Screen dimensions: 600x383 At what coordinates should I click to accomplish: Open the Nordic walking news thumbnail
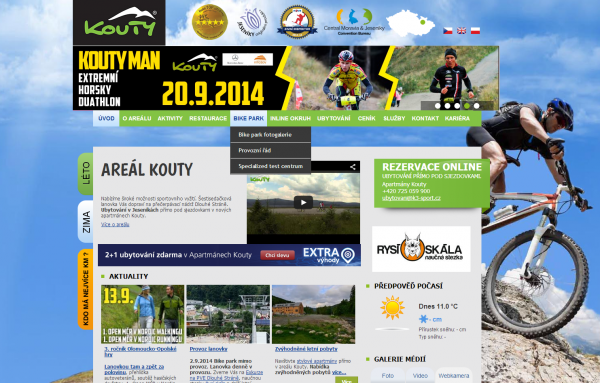(143, 314)
